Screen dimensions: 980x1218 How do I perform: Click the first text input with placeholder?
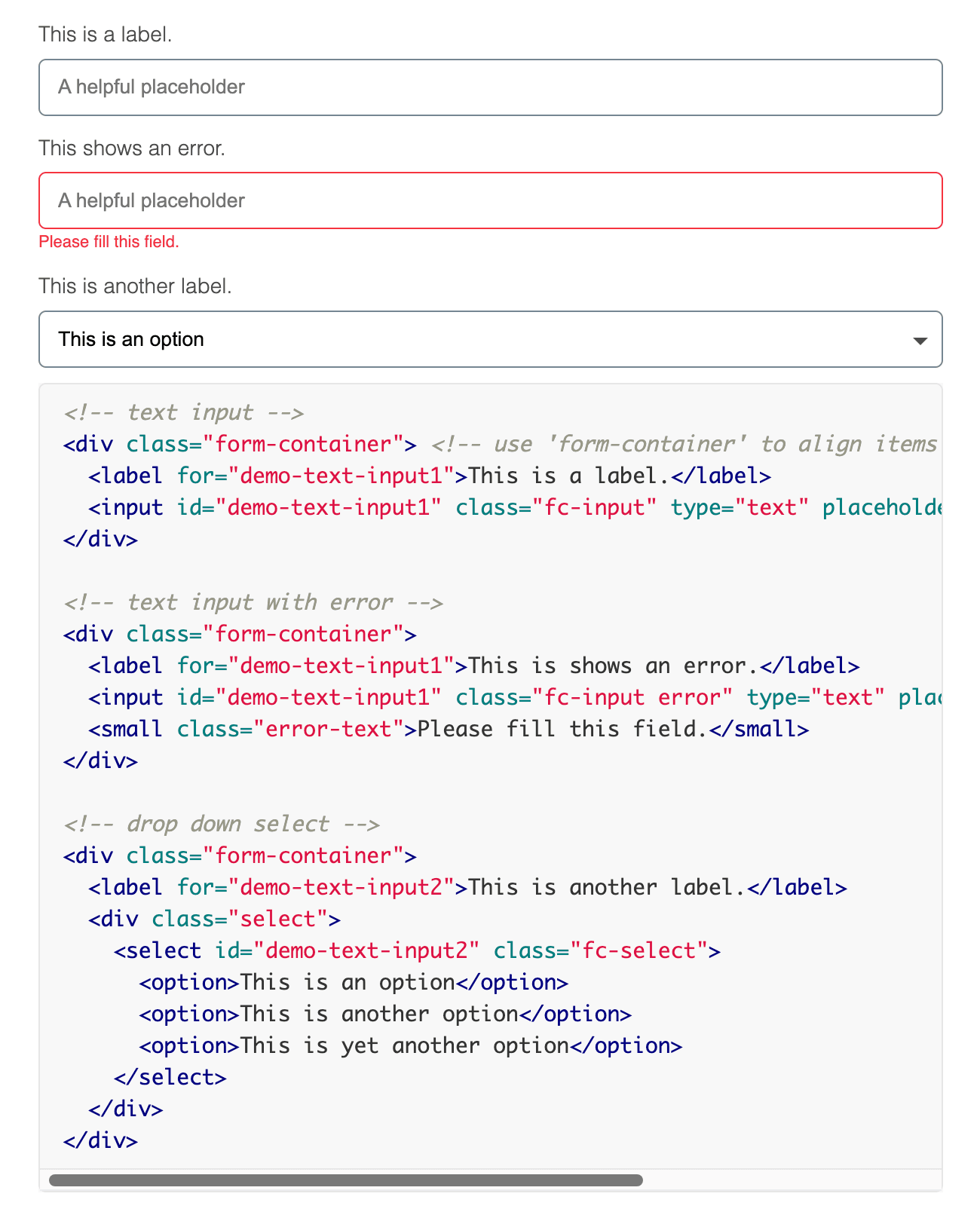click(x=490, y=87)
